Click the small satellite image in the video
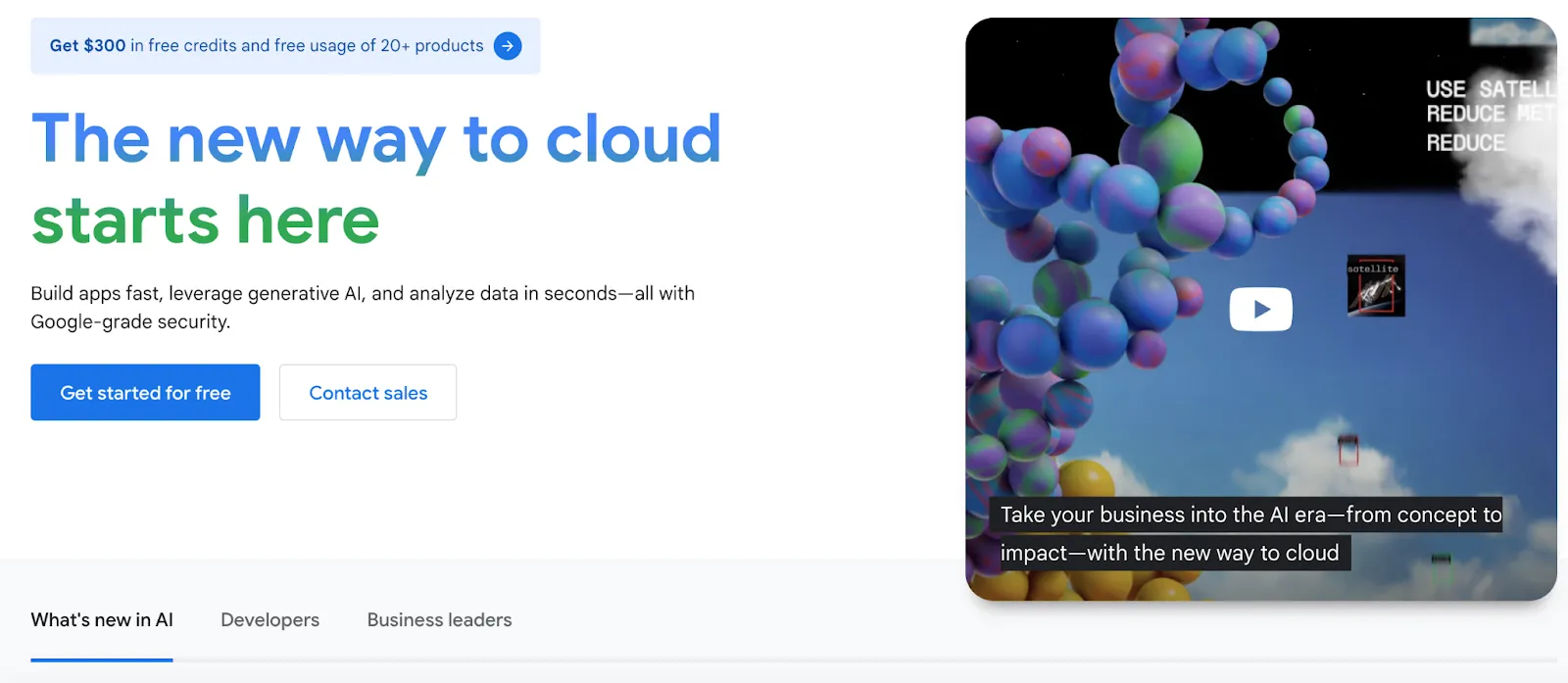Viewport: 1568px width, 683px height. pyautogui.click(x=1376, y=287)
